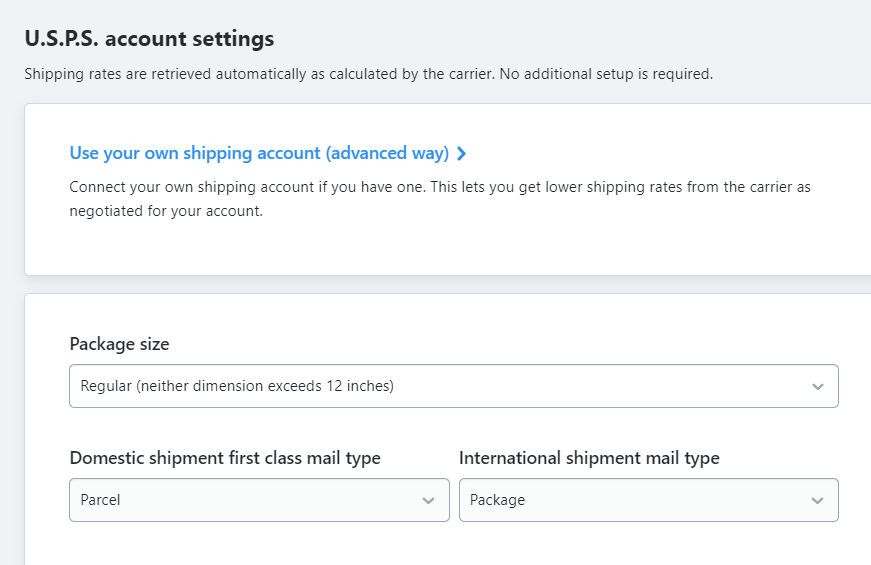Click the Domestic shipment mail type arrow
The width and height of the screenshot is (871, 565).
[x=428, y=500]
